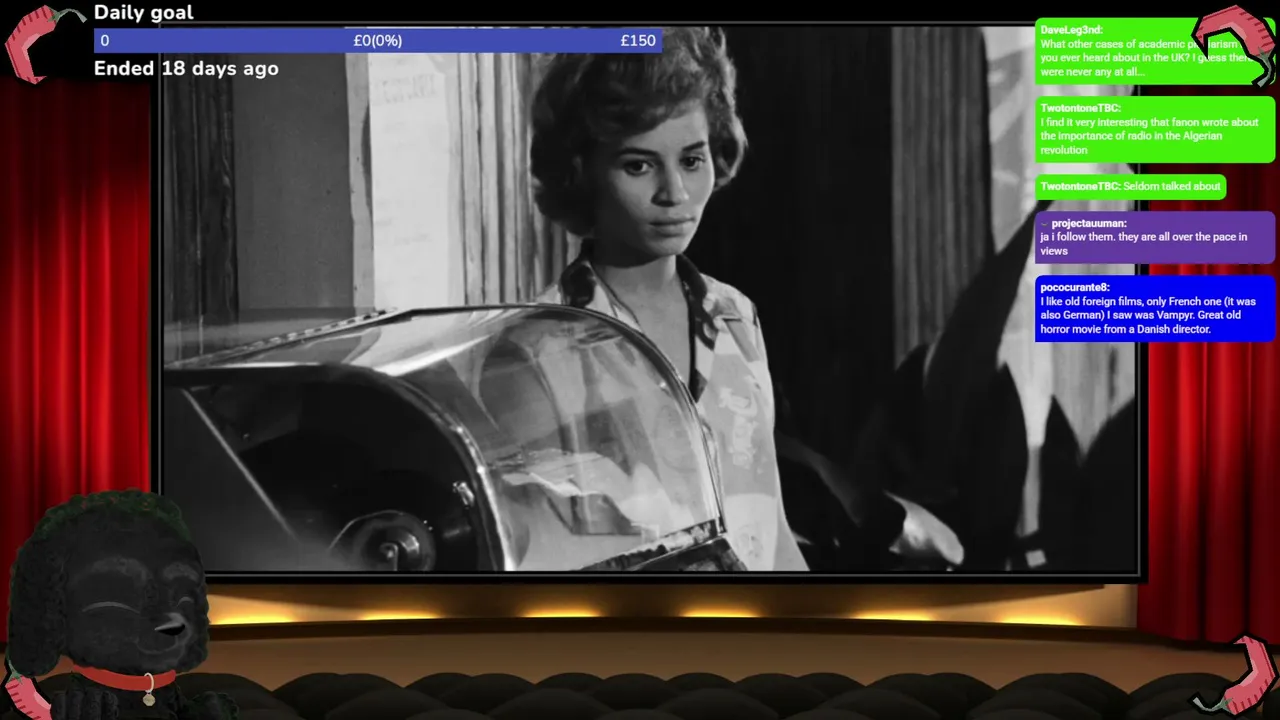This screenshot has width=1280, height=720.
Task: Open projectauuman's username in chat
Action: [x=1089, y=224]
